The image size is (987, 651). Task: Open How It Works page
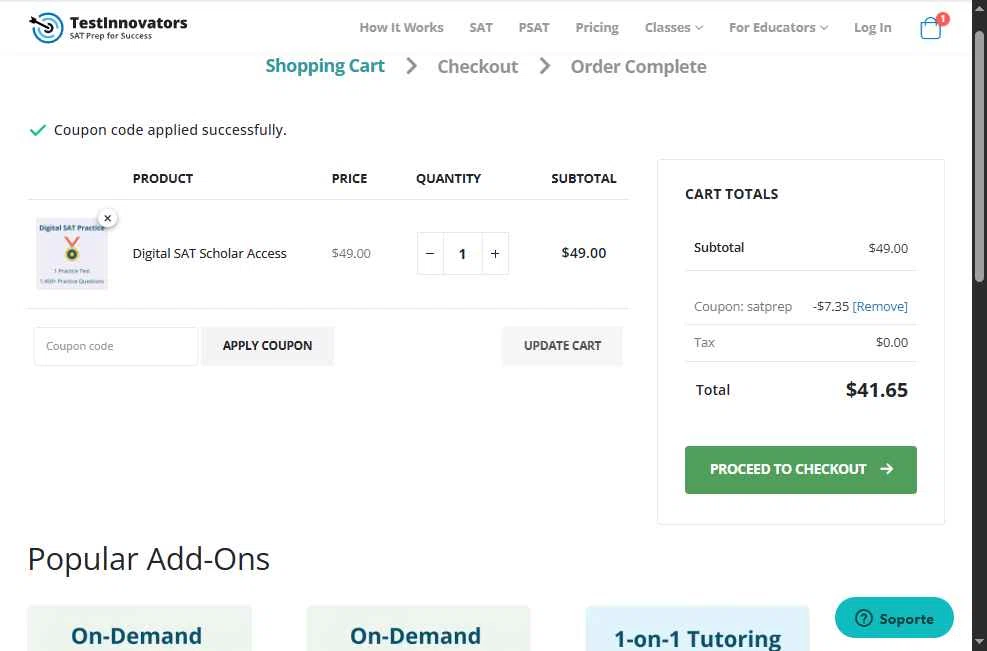click(x=402, y=28)
